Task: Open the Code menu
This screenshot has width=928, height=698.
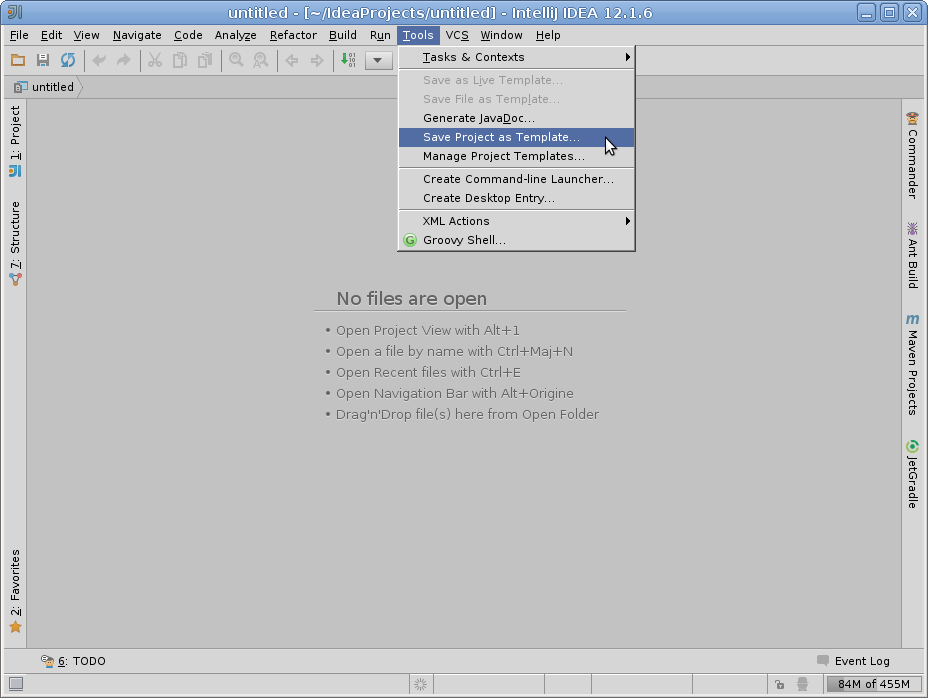Action: [x=188, y=35]
